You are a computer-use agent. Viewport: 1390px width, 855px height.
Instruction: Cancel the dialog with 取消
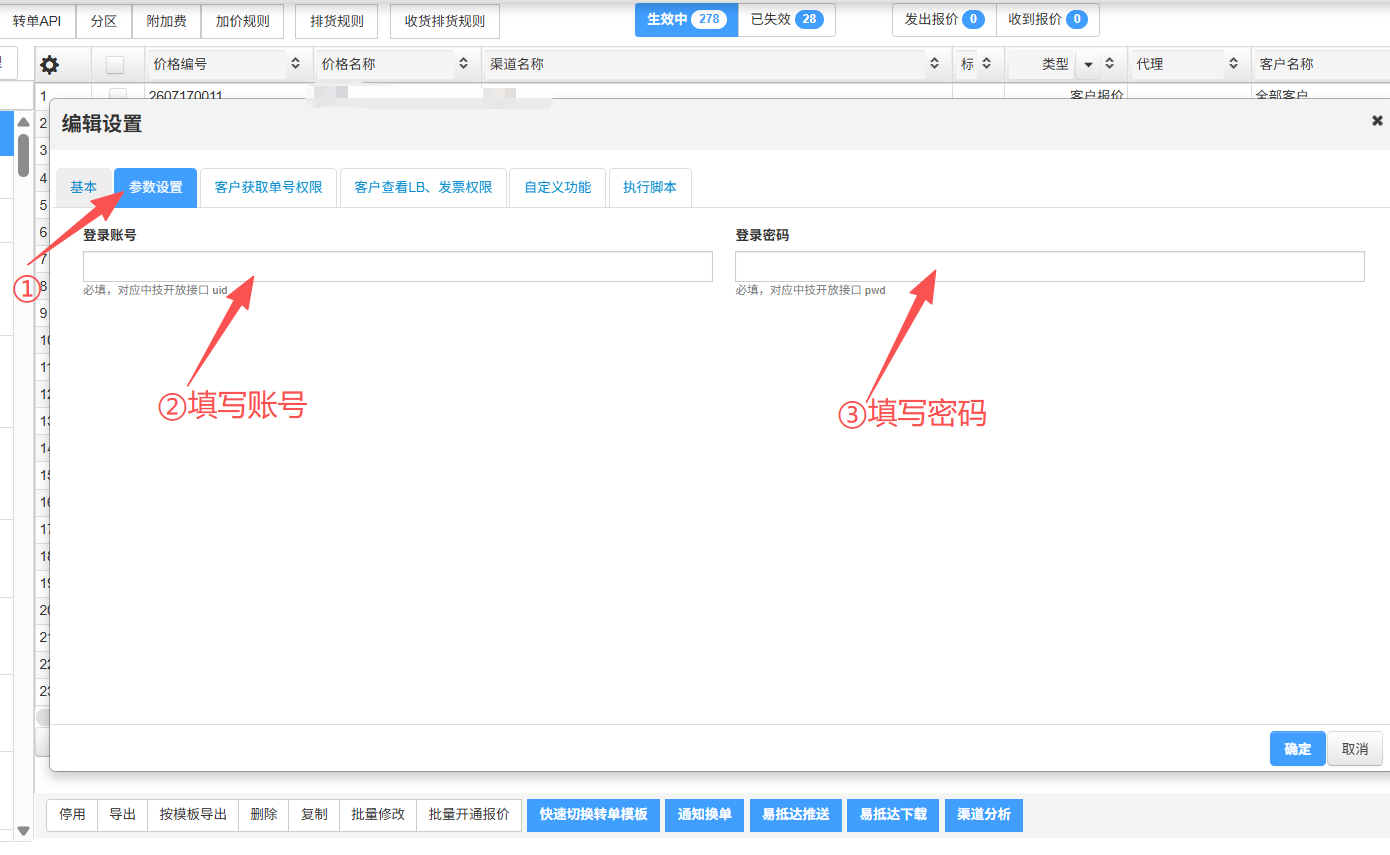[1355, 748]
